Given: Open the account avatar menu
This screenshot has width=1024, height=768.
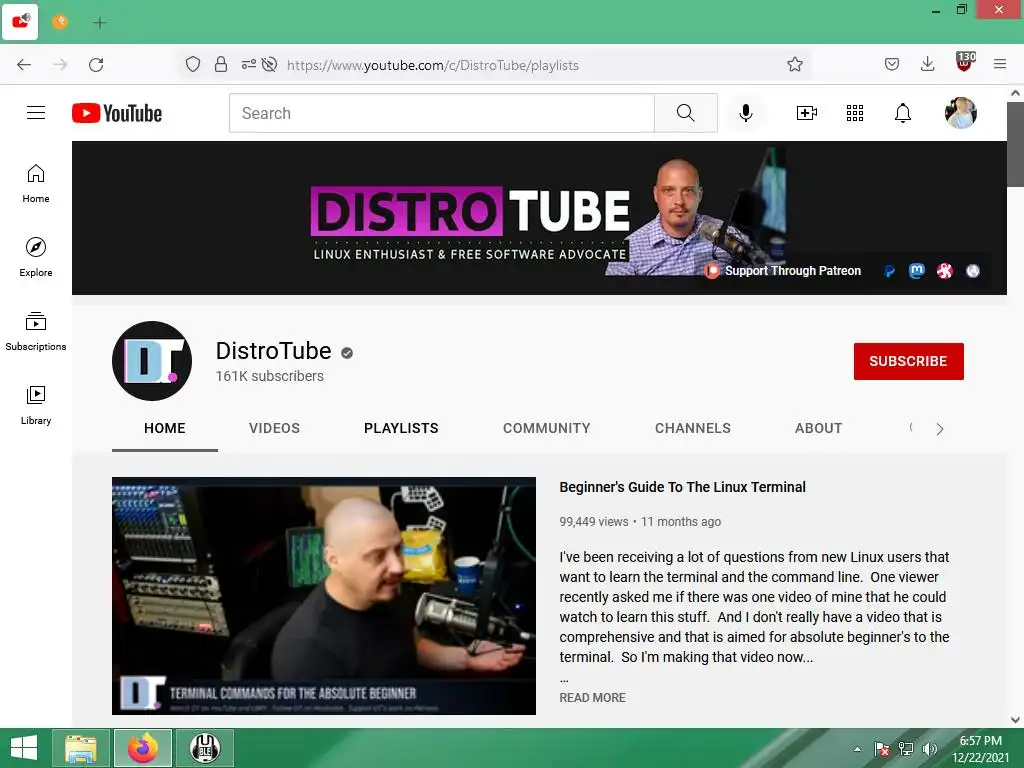Looking at the screenshot, I should (961, 113).
